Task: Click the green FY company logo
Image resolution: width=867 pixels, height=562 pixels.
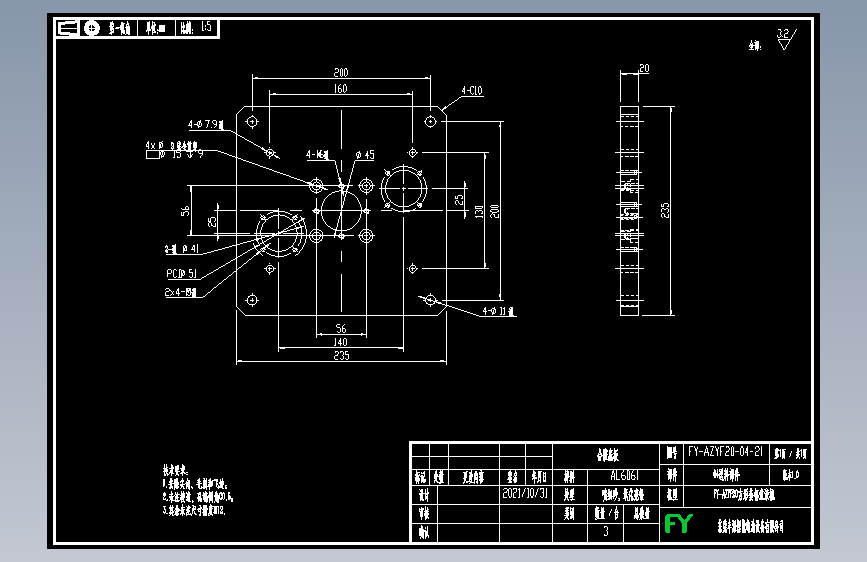Action: click(678, 523)
